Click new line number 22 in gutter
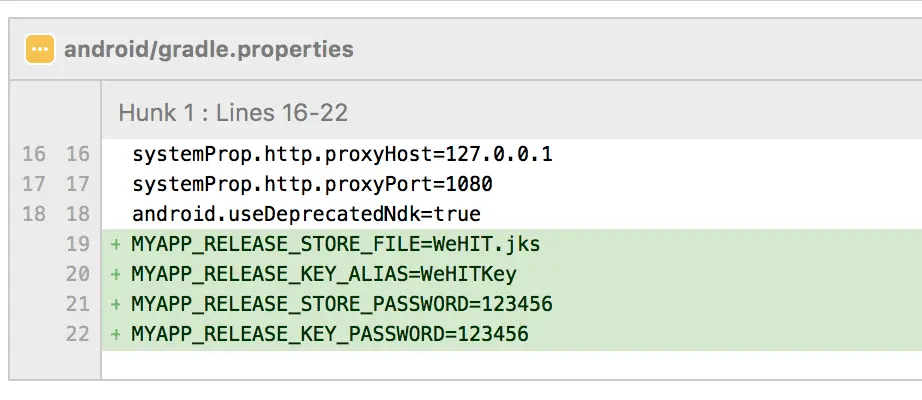The image size is (922, 400). [78, 334]
